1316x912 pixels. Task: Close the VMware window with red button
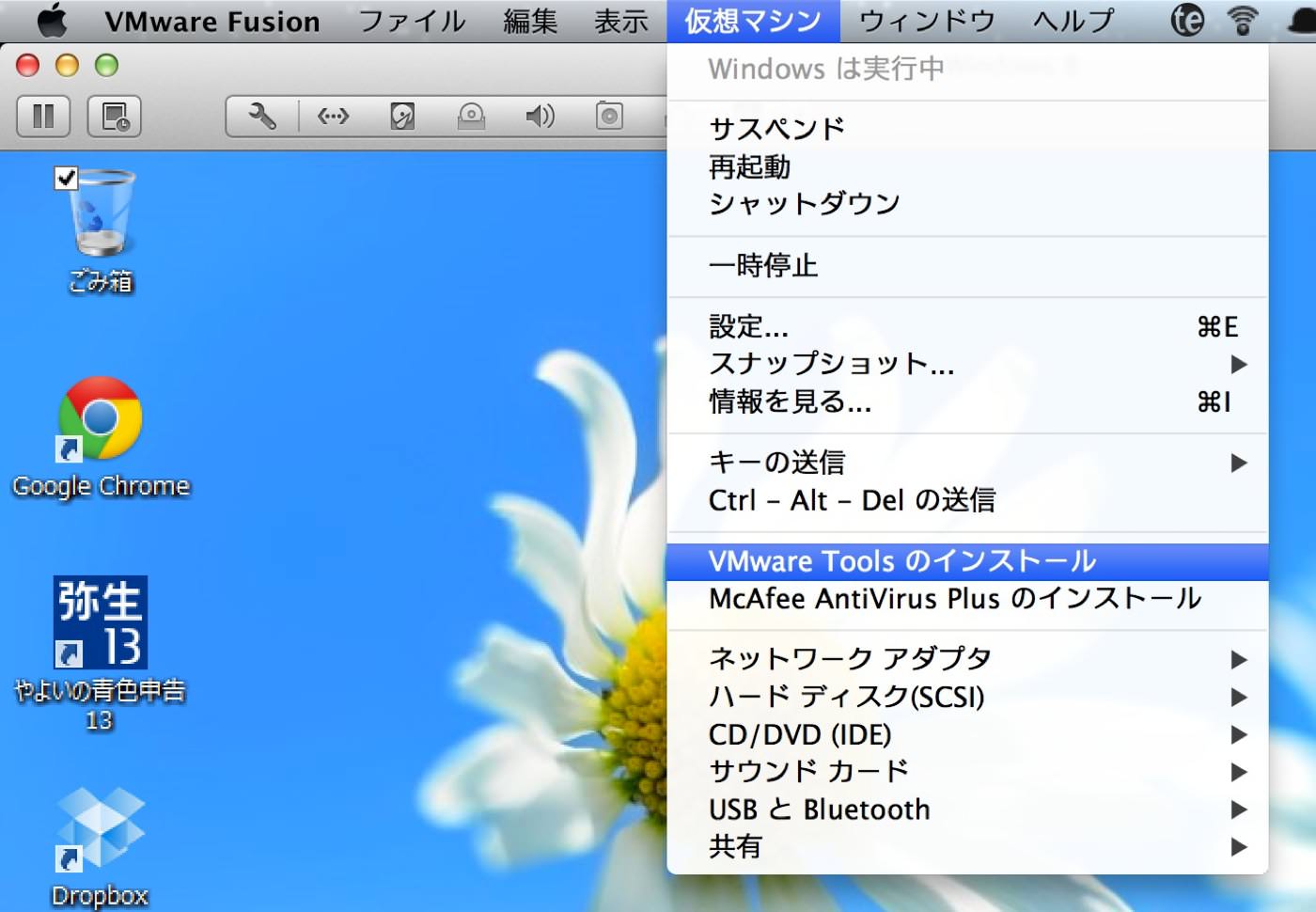(28, 65)
